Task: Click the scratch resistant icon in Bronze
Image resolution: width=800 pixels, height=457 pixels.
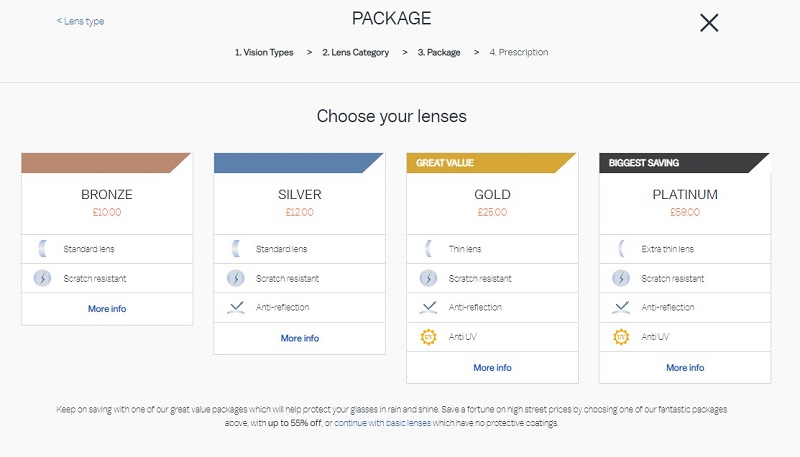Action: click(42, 278)
